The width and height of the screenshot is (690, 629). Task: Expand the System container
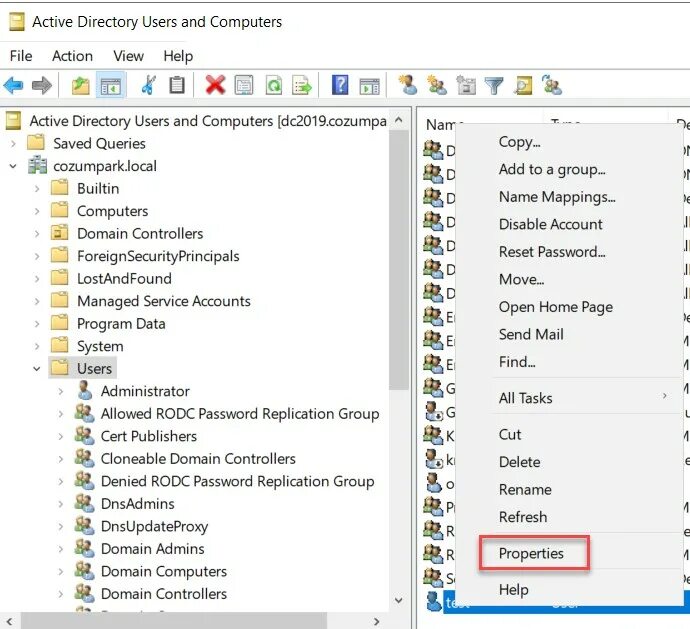click(x=37, y=346)
